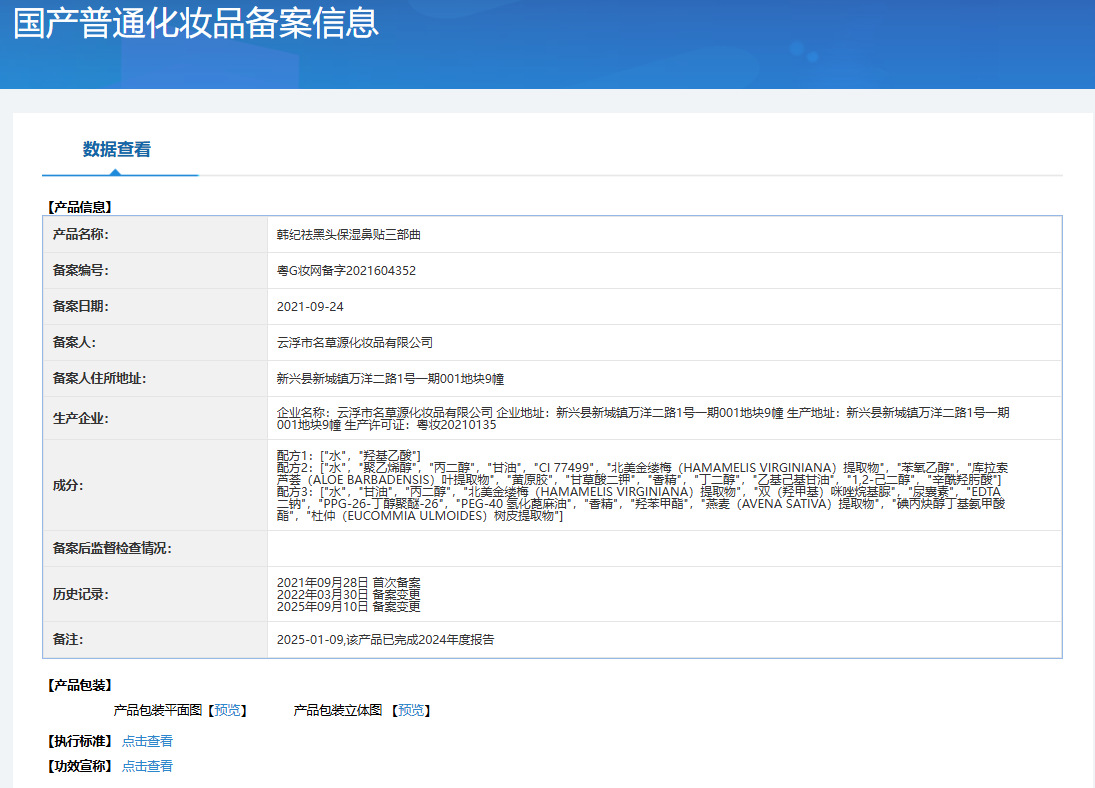Click the 生产企业 row label
1095x788 pixels.
tap(81, 418)
